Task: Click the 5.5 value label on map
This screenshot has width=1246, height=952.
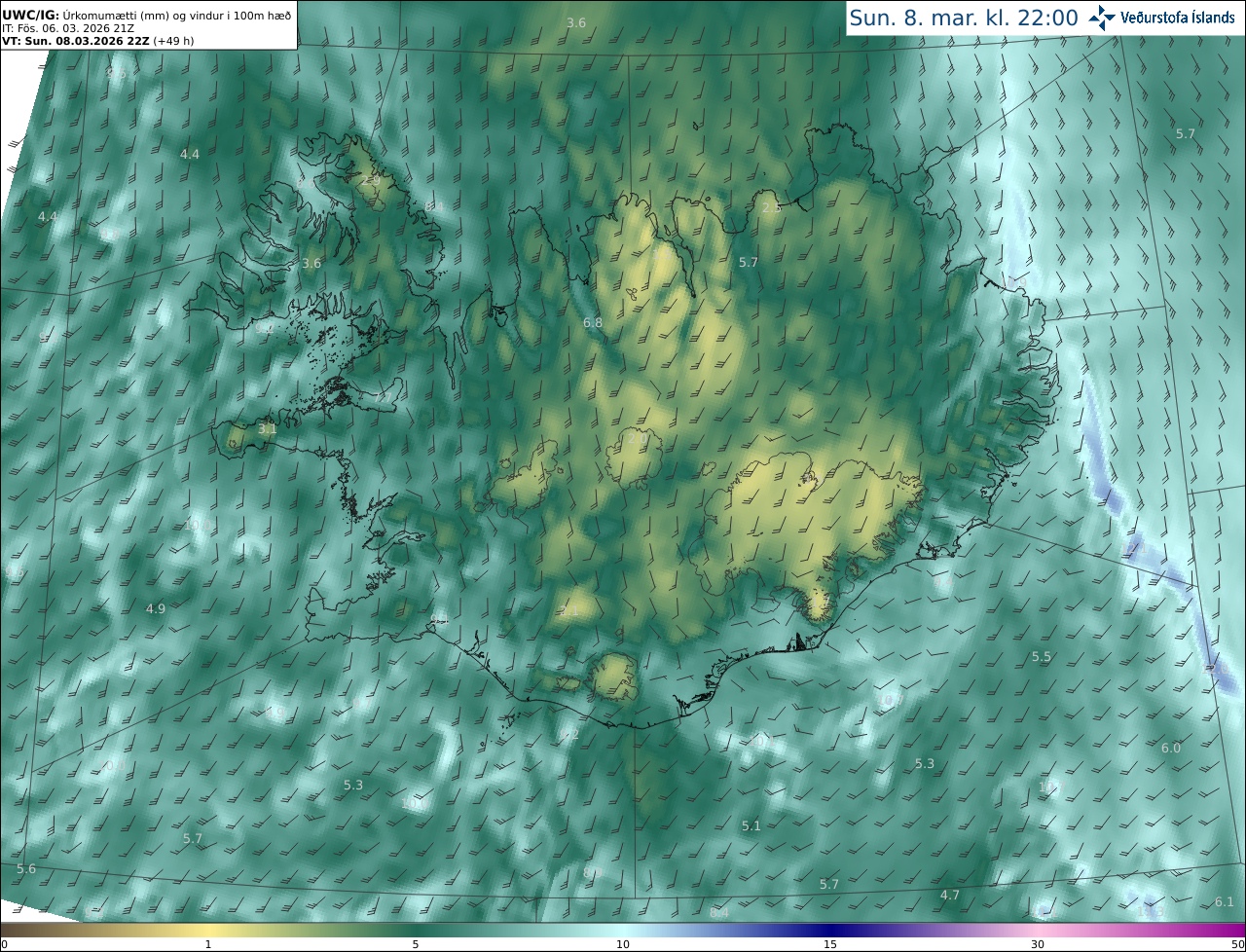Action: (1042, 657)
